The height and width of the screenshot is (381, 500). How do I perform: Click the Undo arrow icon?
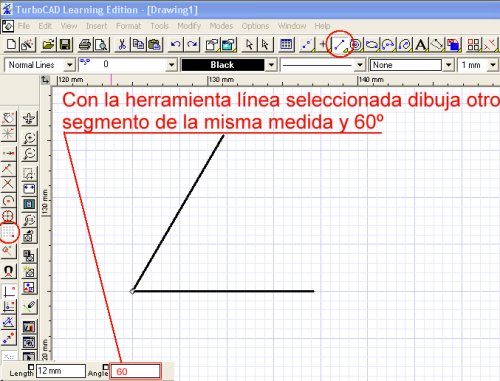click(x=175, y=44)
